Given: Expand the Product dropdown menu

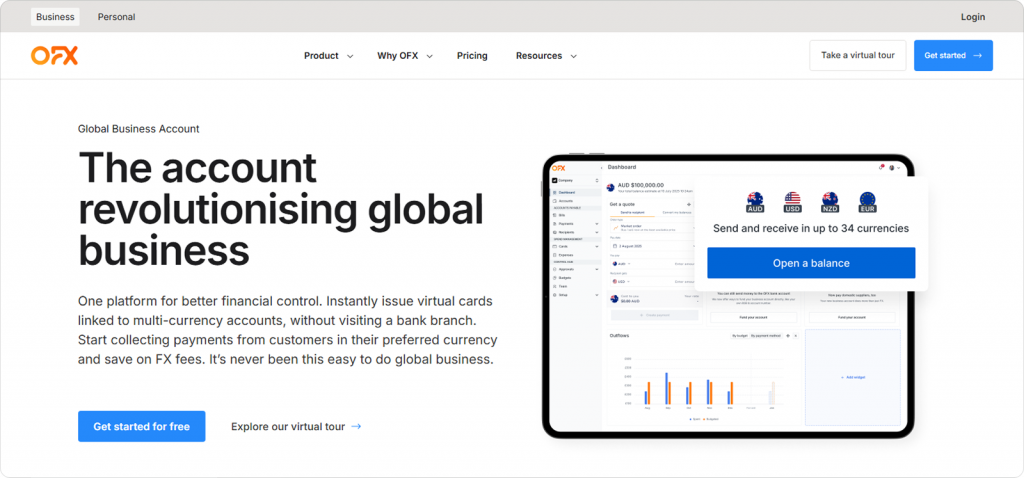Looking at the screenshot, I should [328, 56].
